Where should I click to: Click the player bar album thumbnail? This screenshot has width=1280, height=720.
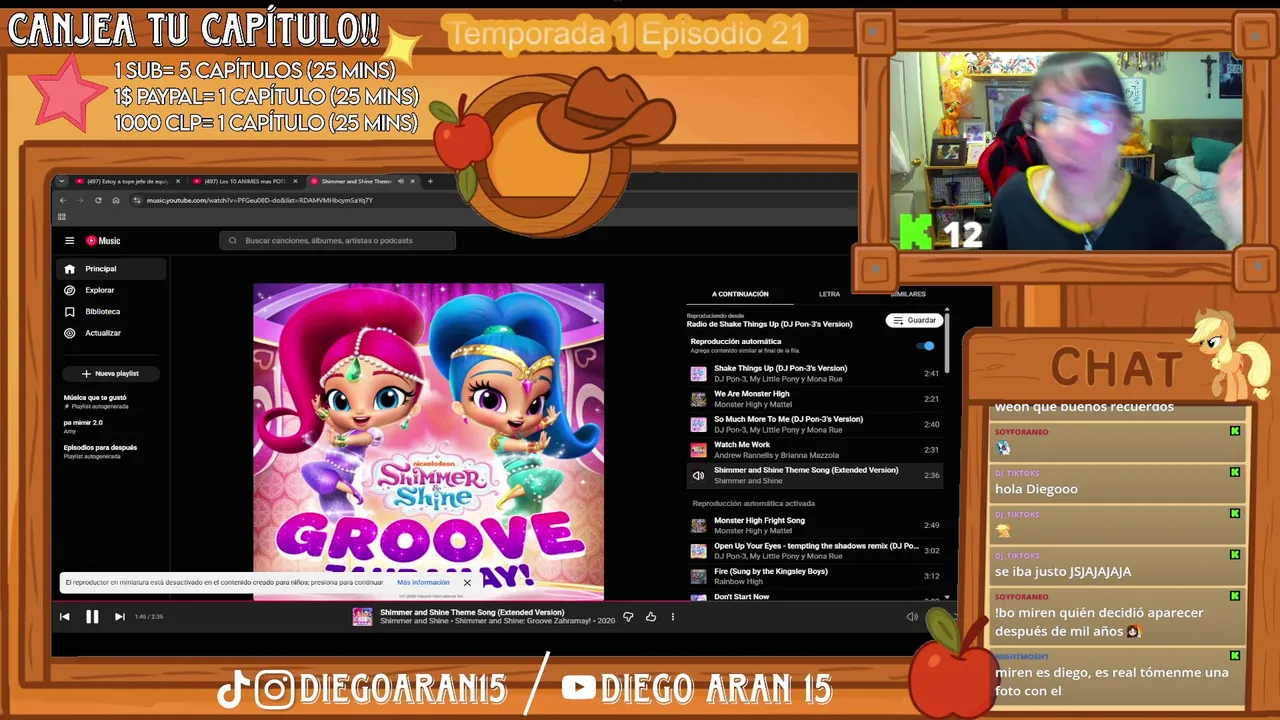tap(362, 617)
